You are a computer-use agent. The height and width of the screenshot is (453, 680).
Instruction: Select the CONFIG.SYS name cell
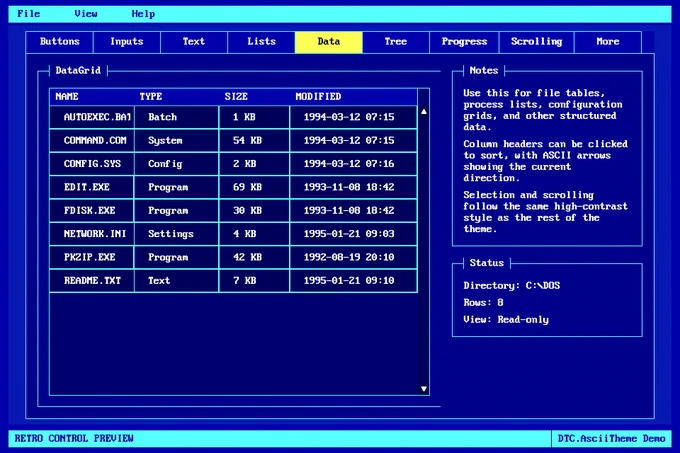click(92, 164)
